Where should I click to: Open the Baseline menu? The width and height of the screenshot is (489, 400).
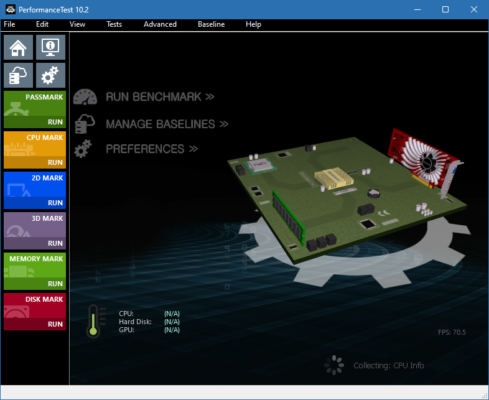tap(211, 24)
